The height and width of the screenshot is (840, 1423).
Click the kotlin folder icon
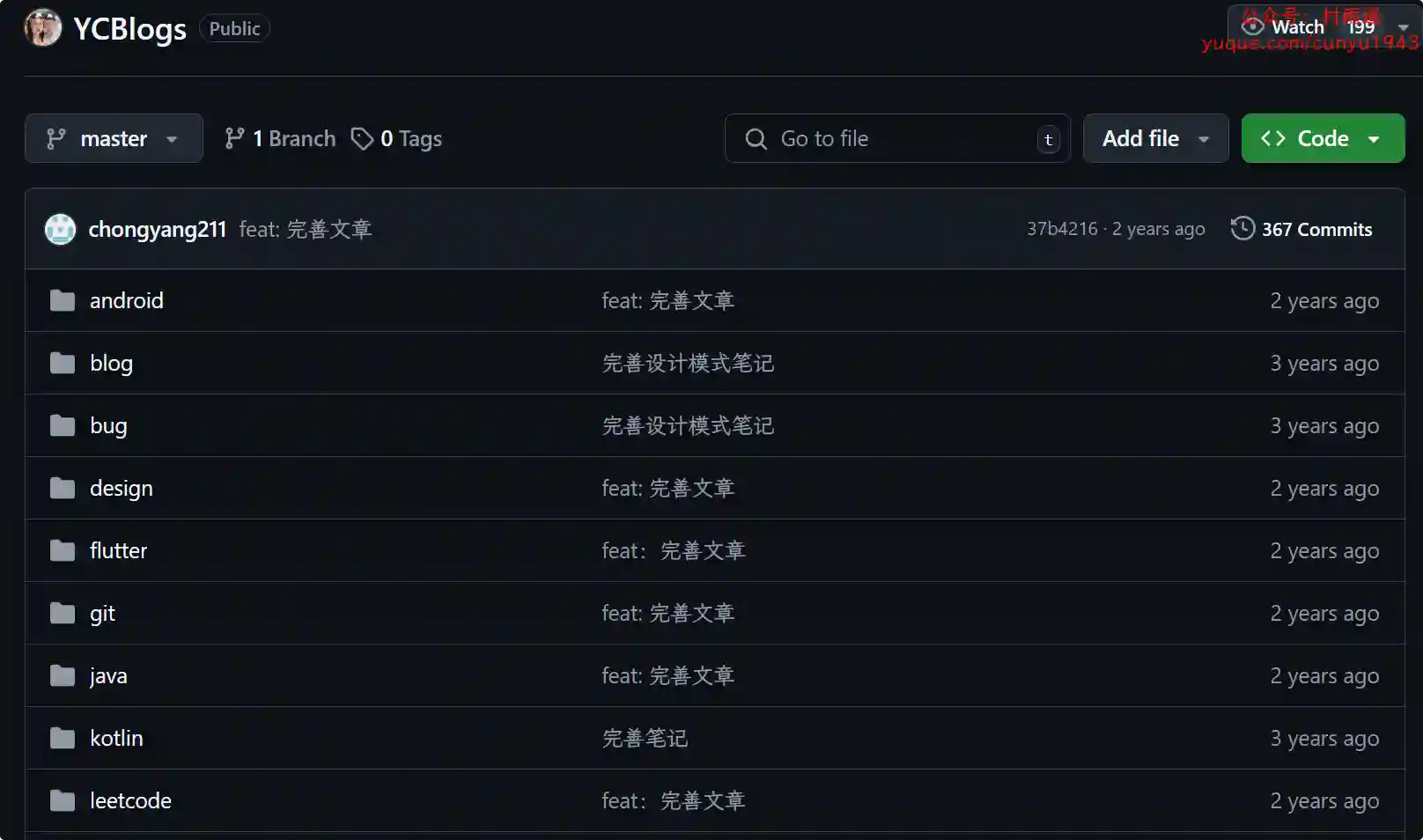[63, 739]
